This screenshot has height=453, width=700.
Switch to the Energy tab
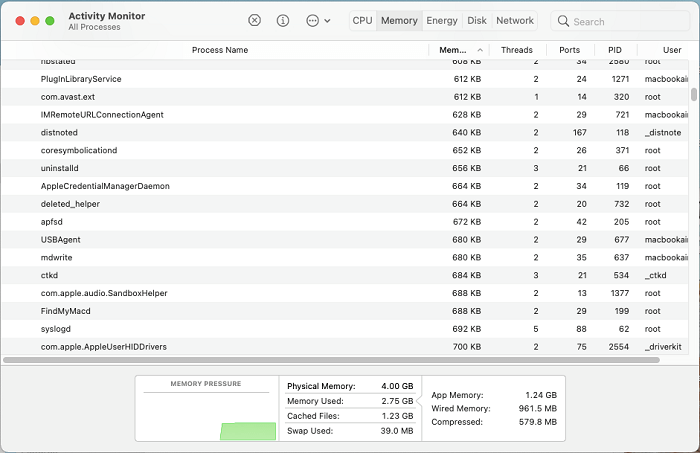442,21
